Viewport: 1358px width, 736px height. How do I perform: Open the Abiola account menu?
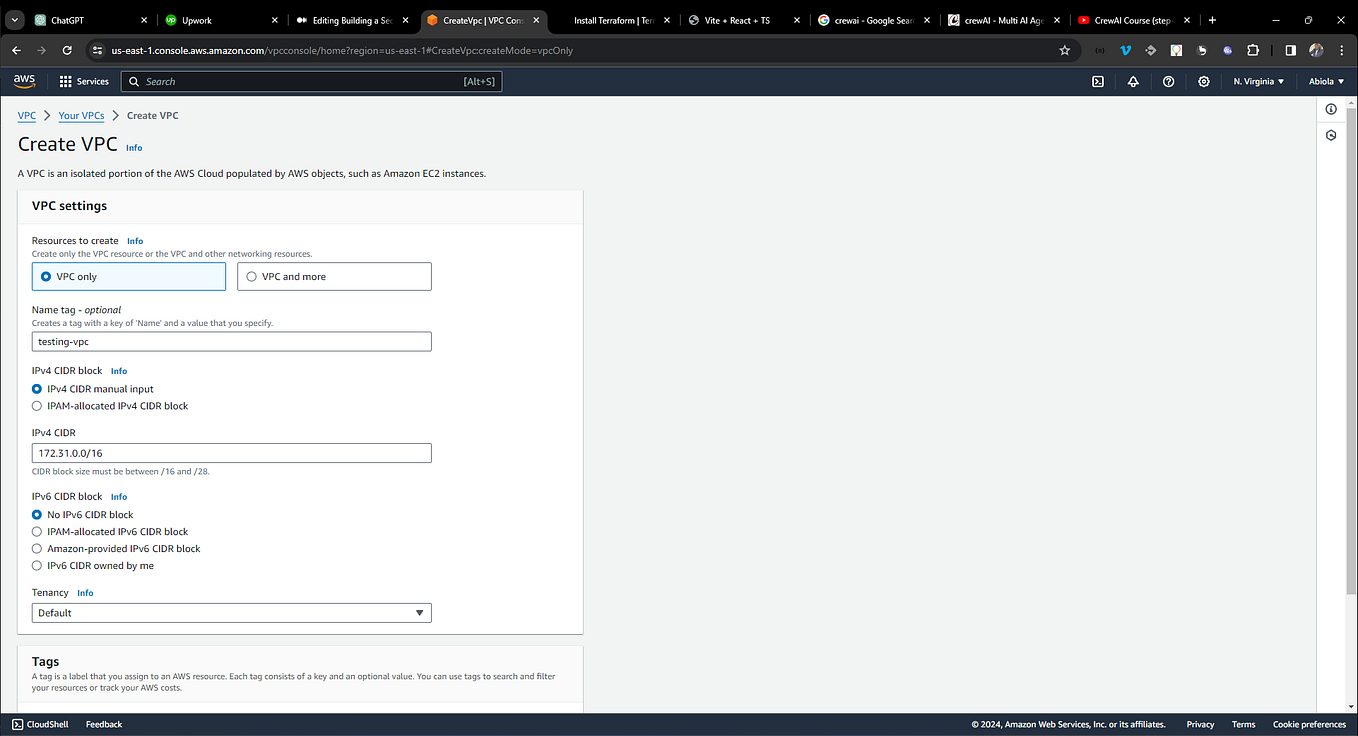[1326, 81]
